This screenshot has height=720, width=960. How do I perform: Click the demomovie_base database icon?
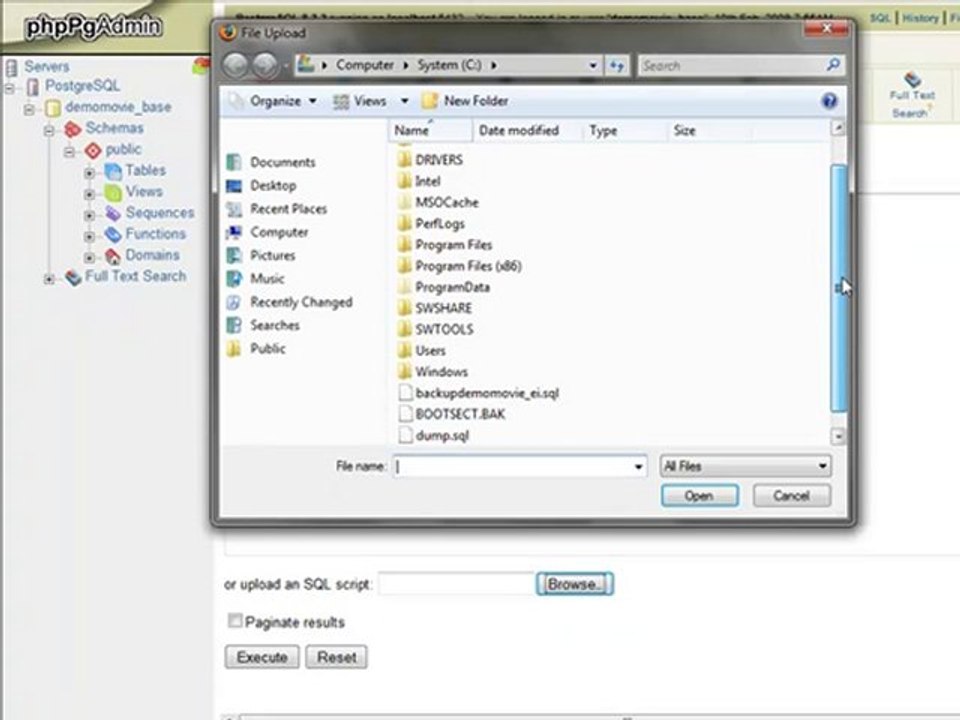coord(53,108)
